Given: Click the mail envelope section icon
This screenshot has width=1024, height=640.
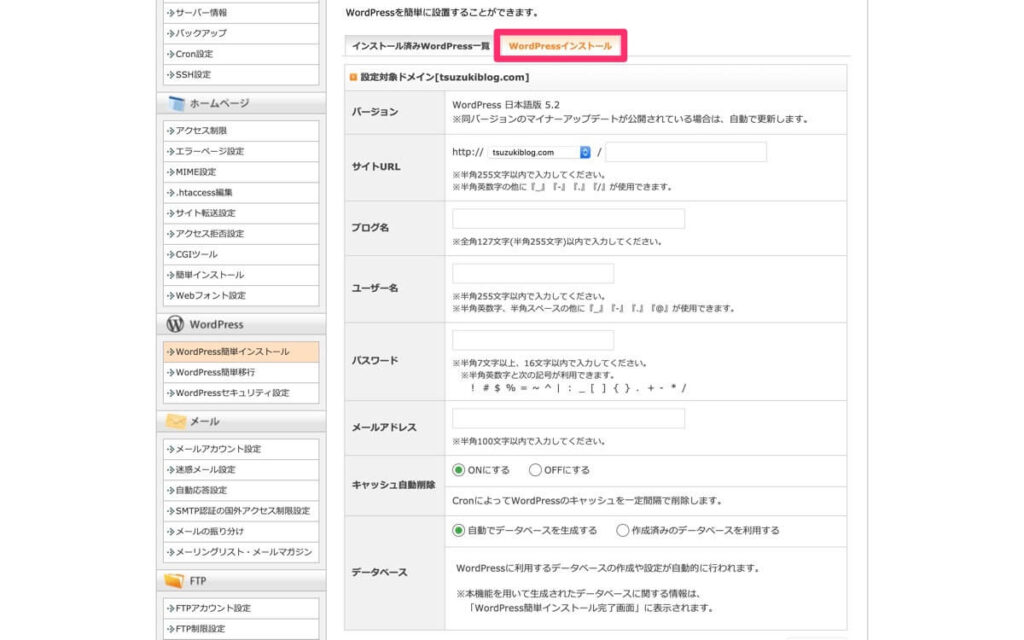Looking at the screenshot, I should tap(176, 421).
